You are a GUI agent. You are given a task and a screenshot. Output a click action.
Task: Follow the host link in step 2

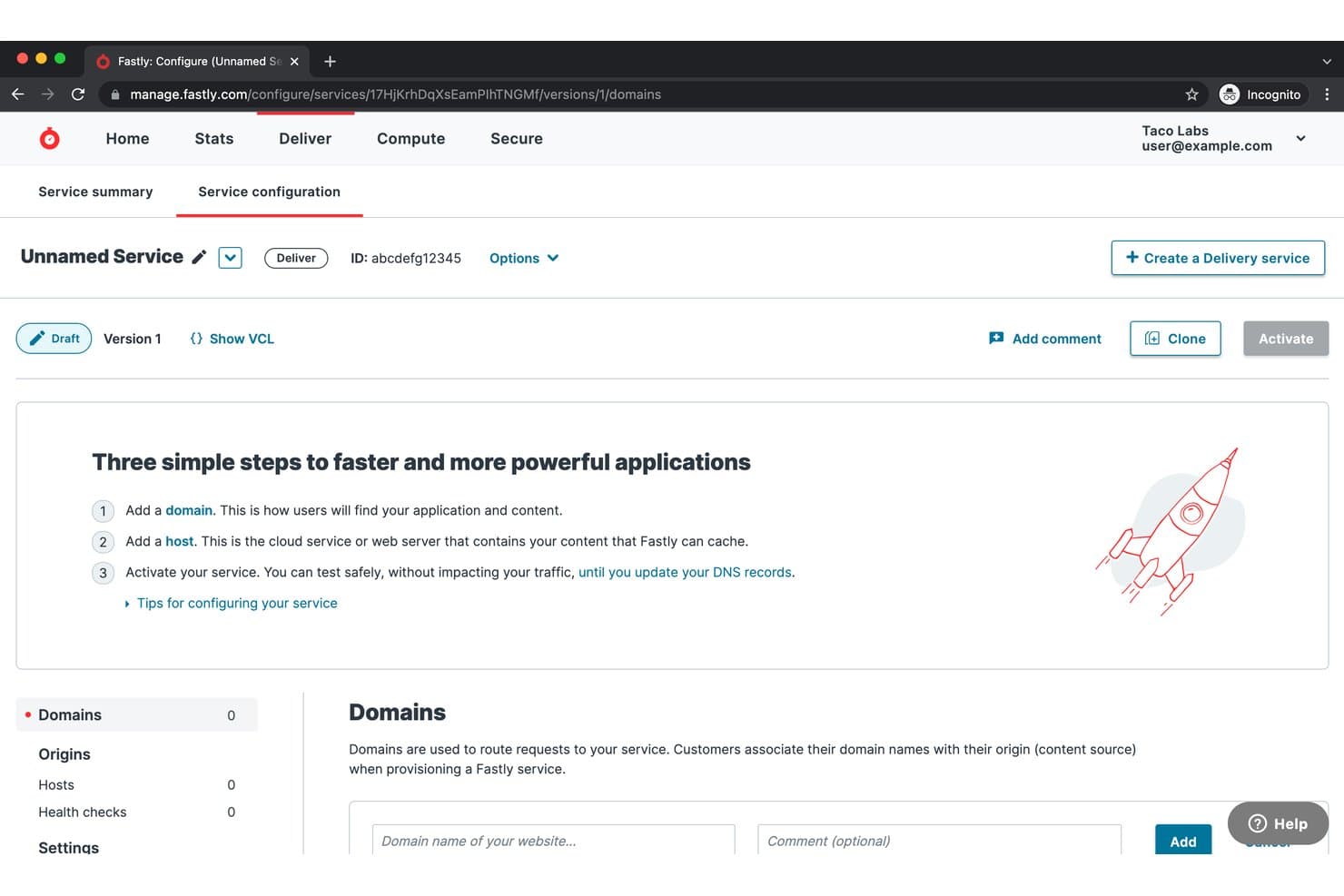click(179, 541)
